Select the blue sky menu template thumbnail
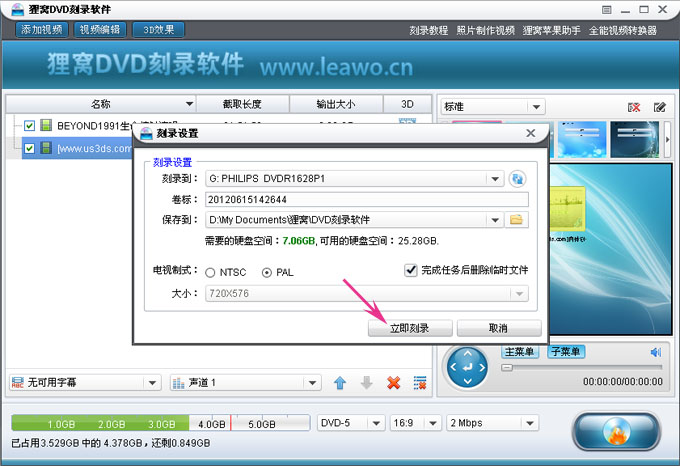Screen dimensions: 680x466 tap(582, 139)
